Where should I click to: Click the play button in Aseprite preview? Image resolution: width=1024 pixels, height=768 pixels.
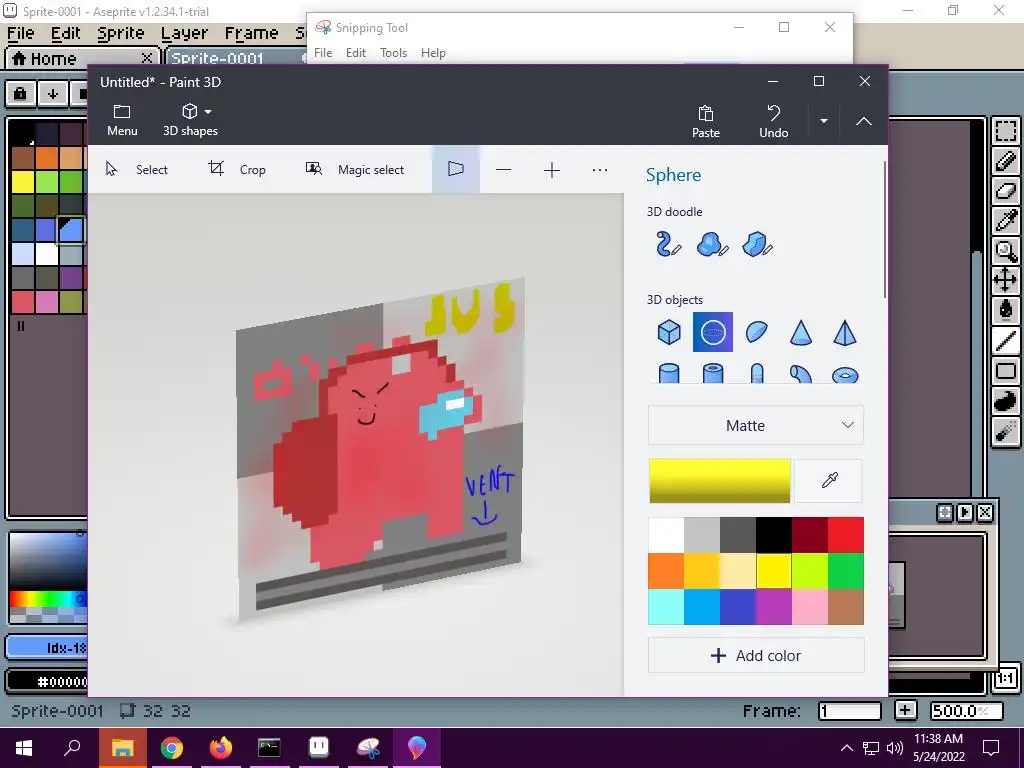tap(965, 513)
